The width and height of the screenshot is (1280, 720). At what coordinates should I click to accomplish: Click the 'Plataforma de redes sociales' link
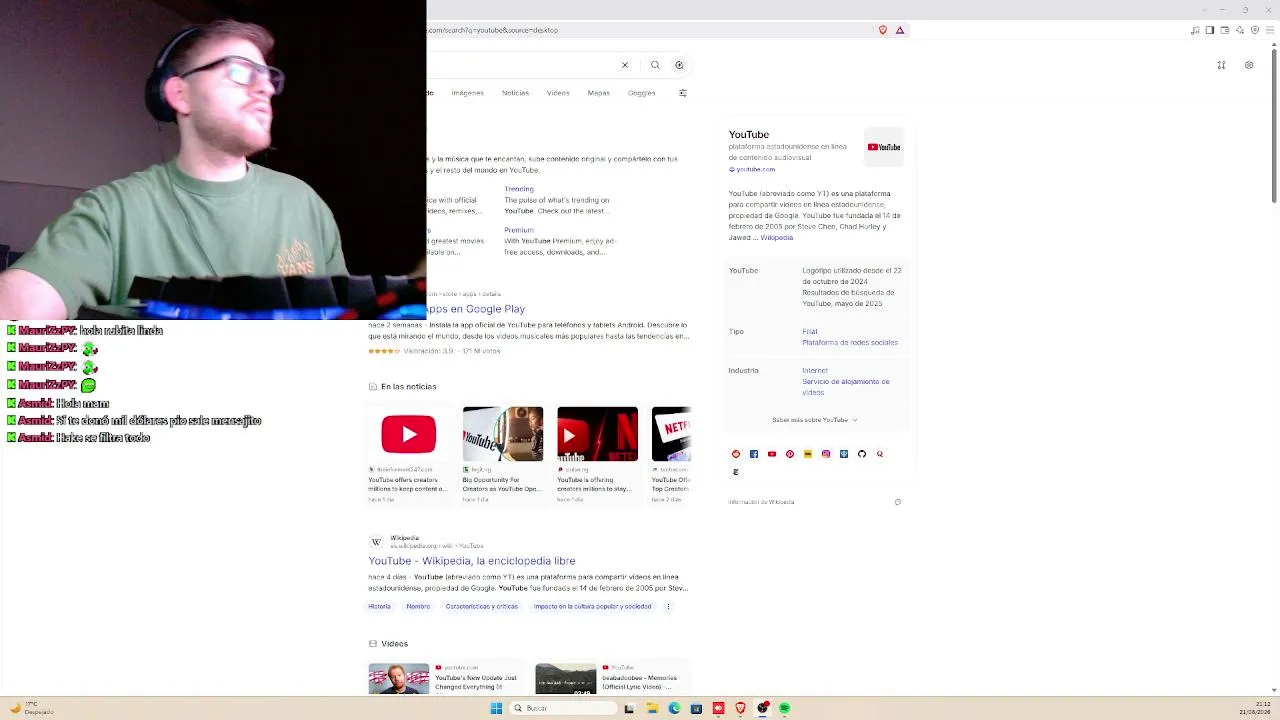pyautogui.click(x=850, y=343)
